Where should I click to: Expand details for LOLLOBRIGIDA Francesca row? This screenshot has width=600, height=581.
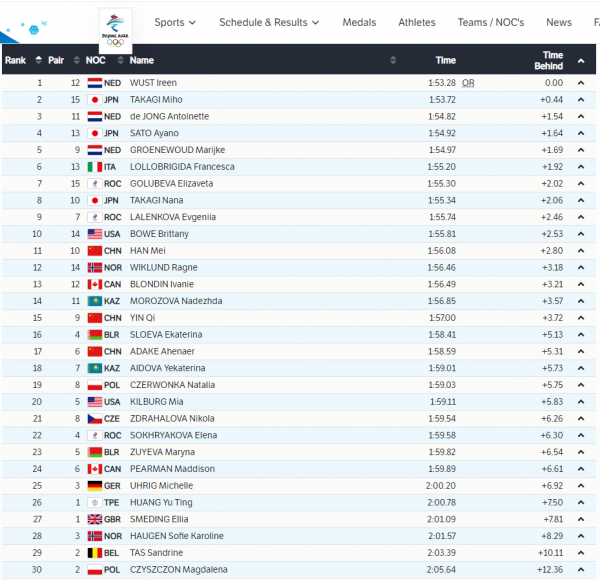click(x=581, y=167)
